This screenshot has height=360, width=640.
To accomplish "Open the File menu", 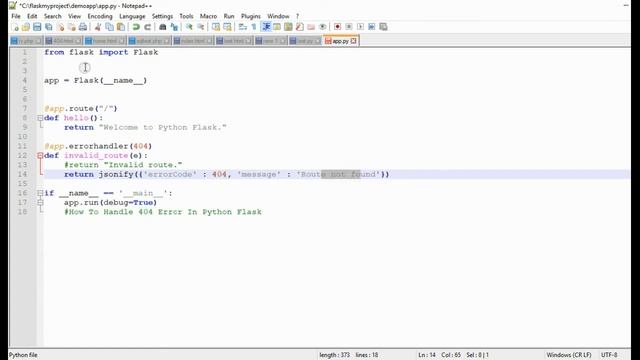I will [16, 16].
